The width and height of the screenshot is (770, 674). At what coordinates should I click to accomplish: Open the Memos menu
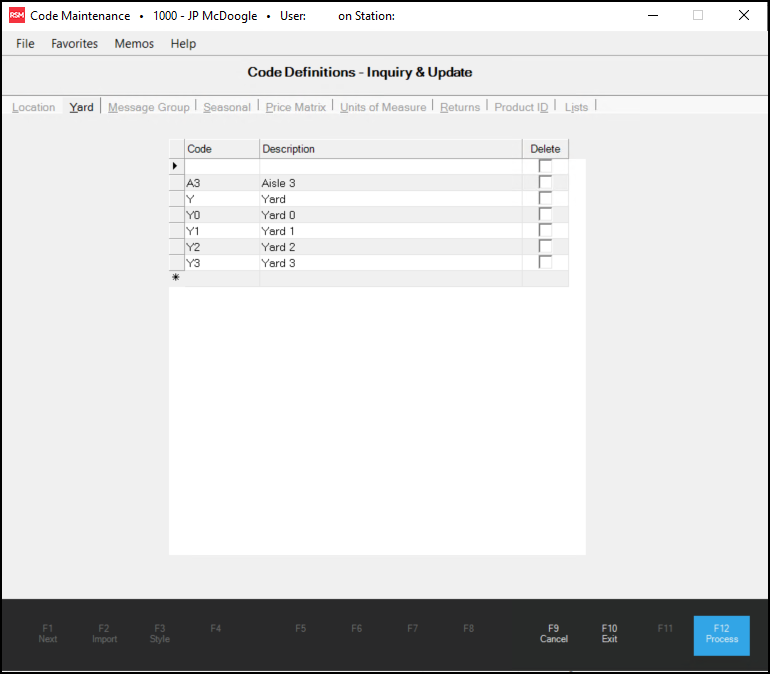(x=134, y=44)
